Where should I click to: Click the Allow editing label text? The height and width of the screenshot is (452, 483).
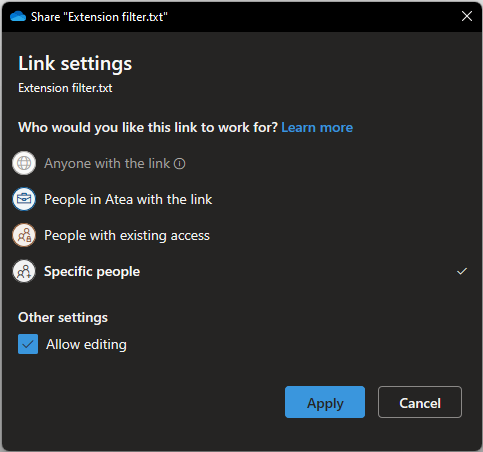(x=86, y=344)
